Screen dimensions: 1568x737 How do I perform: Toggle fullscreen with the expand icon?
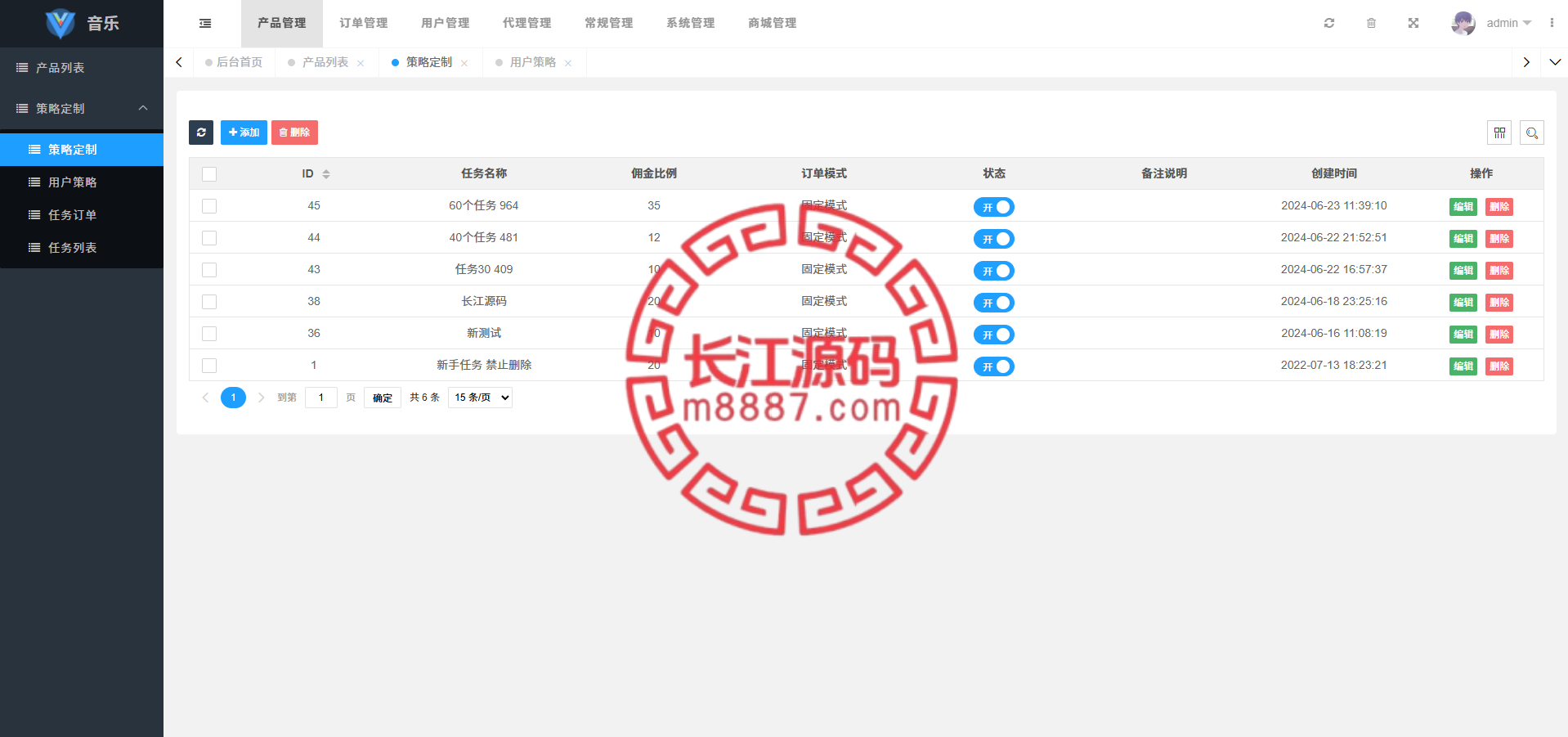pos(1413,23)
